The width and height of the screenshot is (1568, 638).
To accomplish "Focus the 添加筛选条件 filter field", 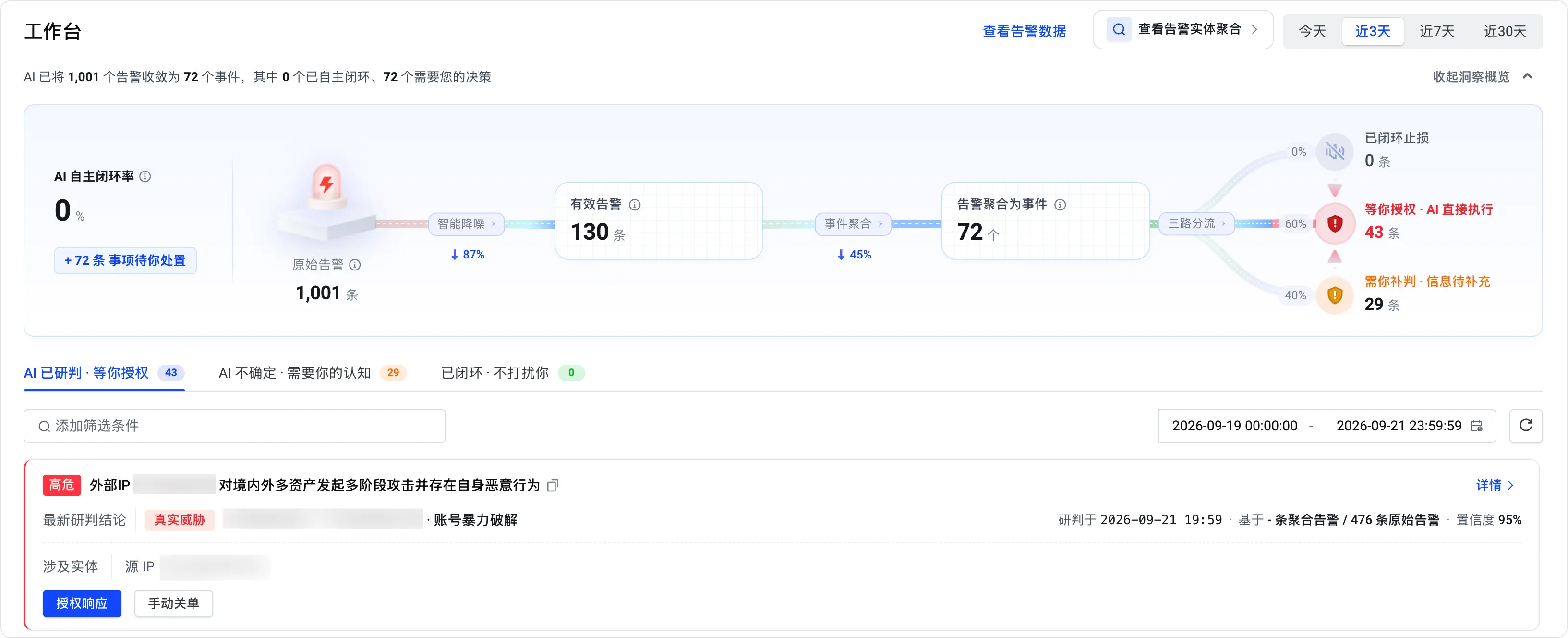I will click(x=234, y=426).
